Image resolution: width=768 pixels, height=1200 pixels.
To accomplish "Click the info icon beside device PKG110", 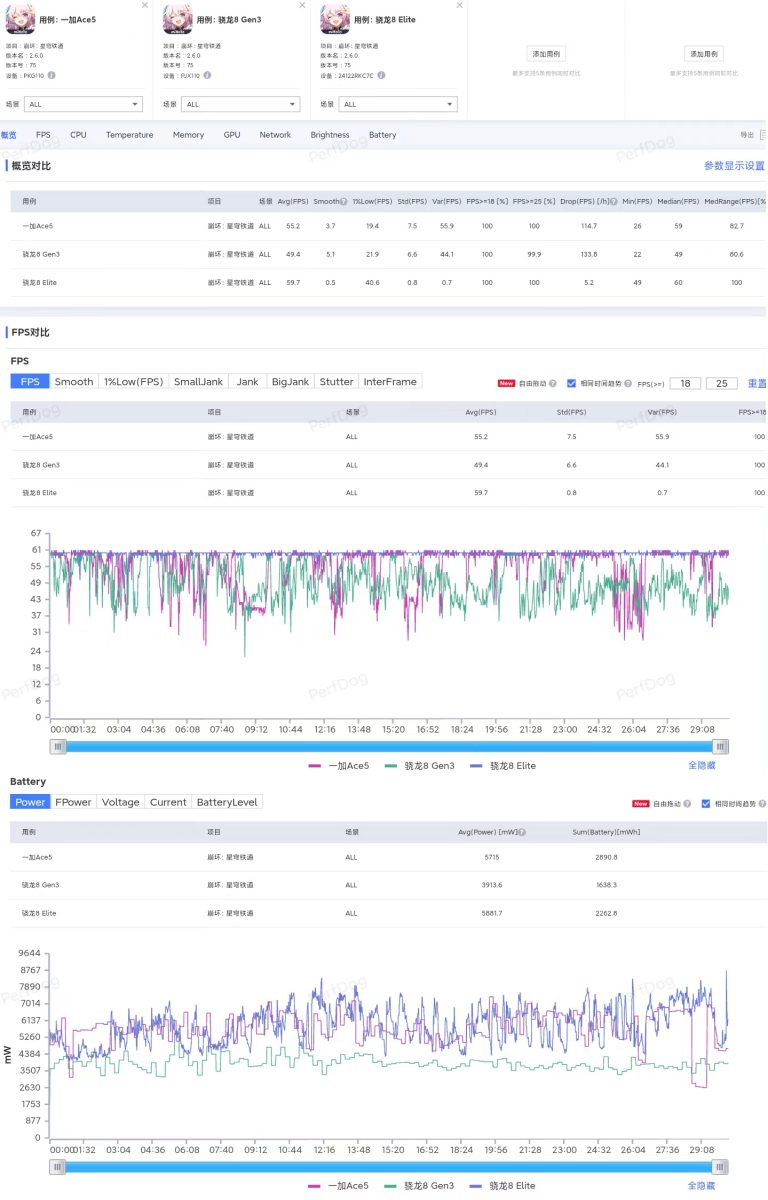I will pyautogui.click(x=52, y=75).
